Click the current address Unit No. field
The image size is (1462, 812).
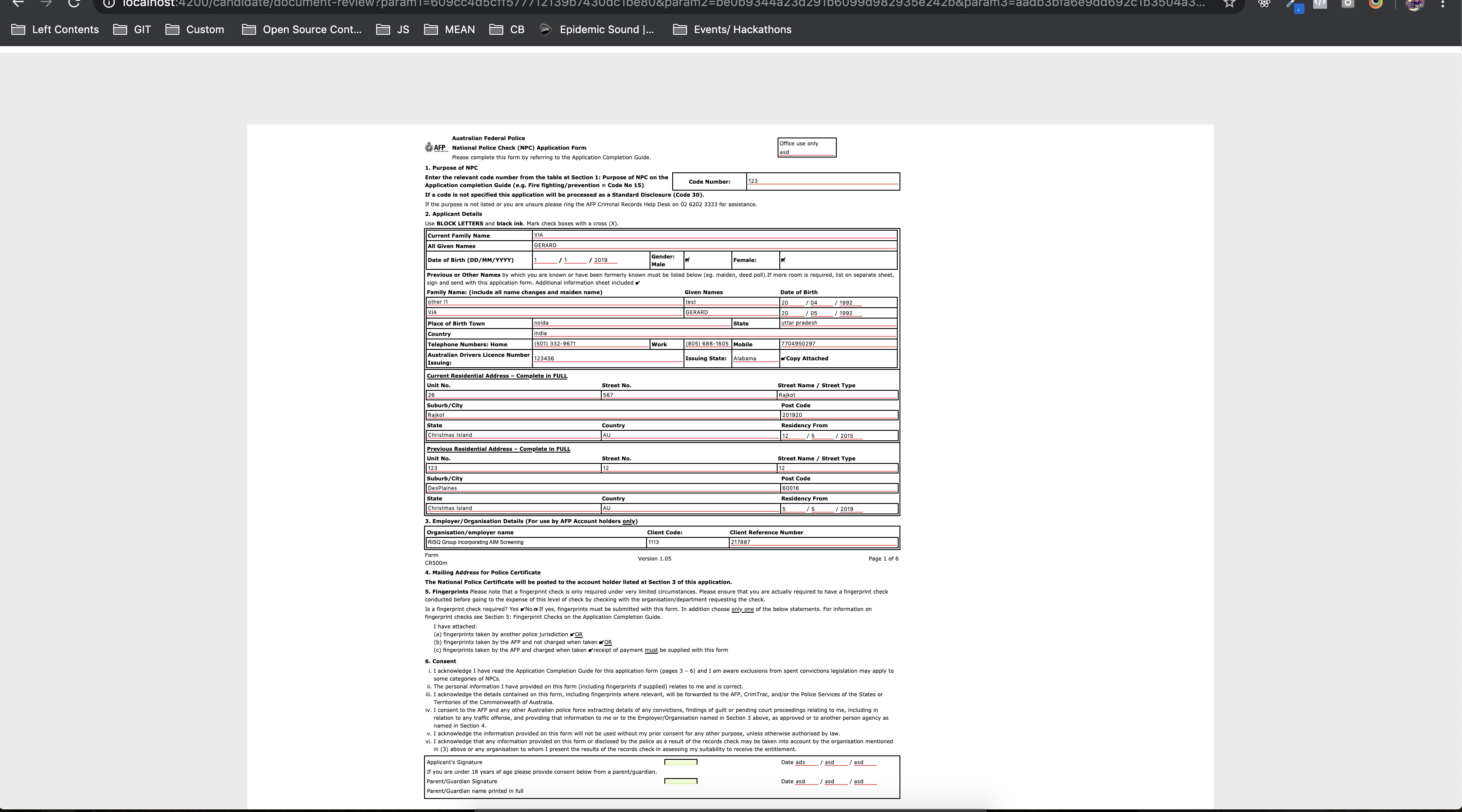tap(513, 395)
